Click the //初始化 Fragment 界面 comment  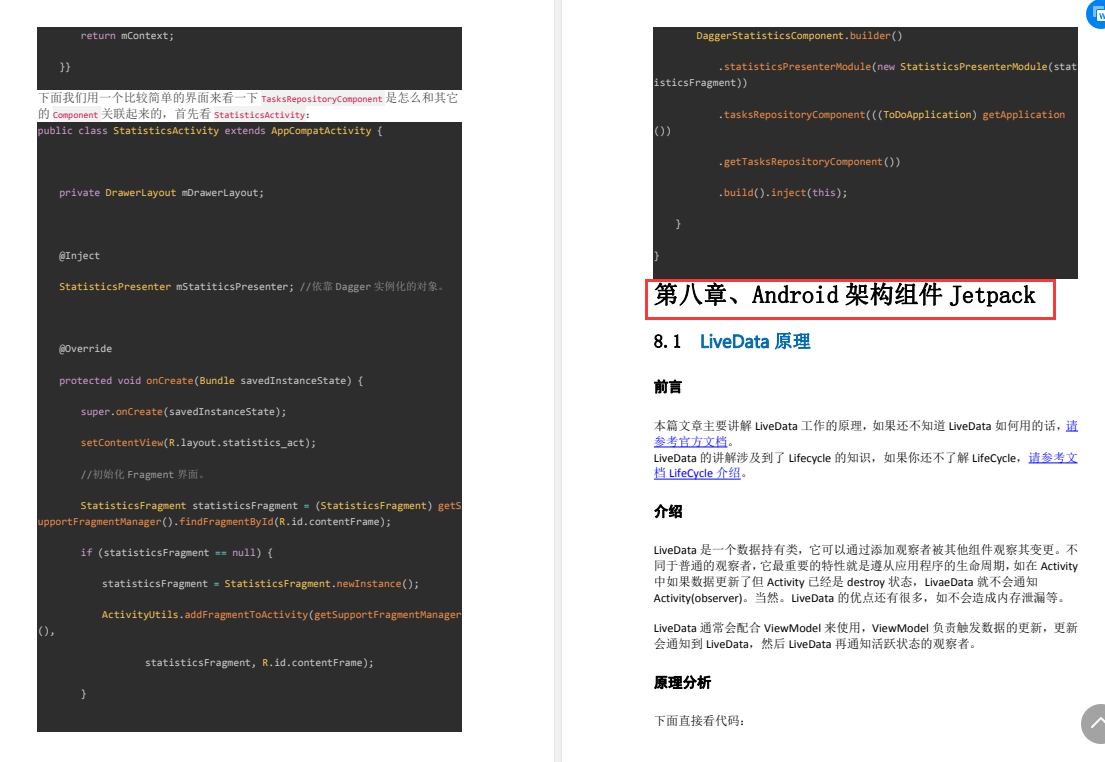142,474
